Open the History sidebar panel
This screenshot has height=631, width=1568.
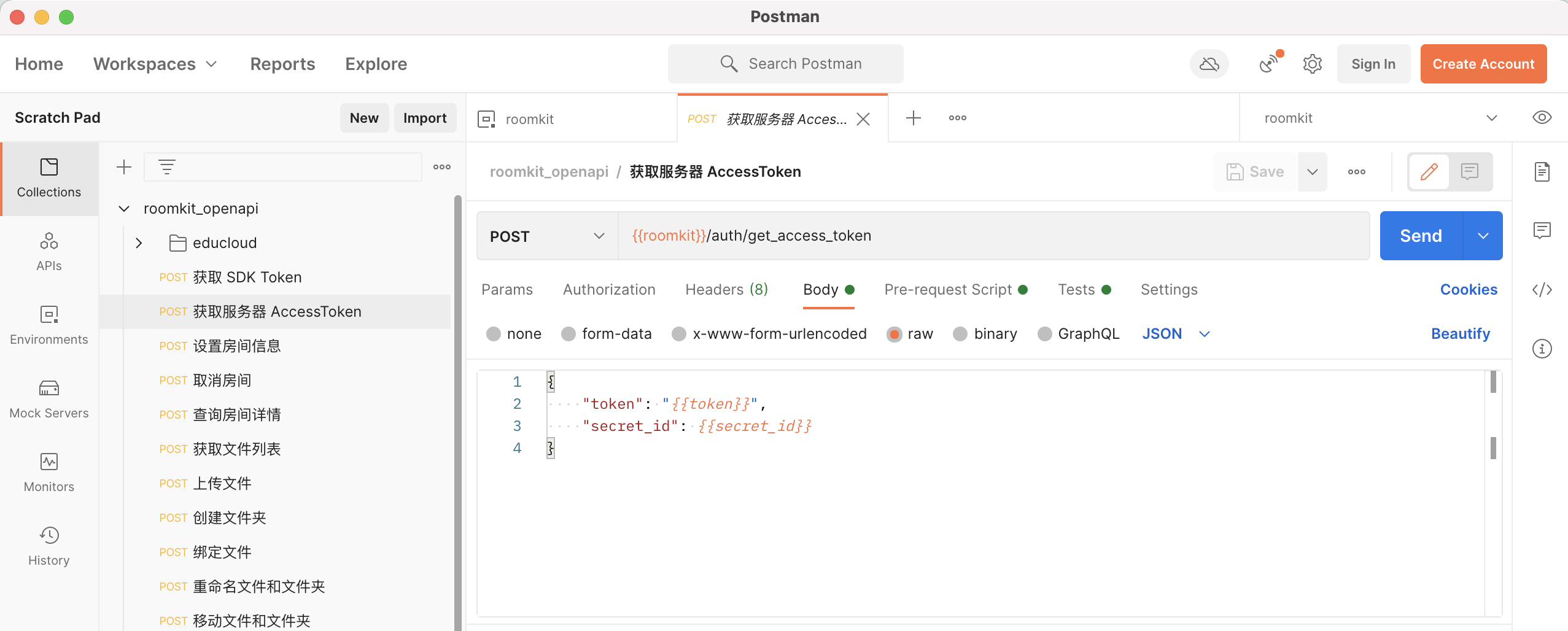coord(49,544)
